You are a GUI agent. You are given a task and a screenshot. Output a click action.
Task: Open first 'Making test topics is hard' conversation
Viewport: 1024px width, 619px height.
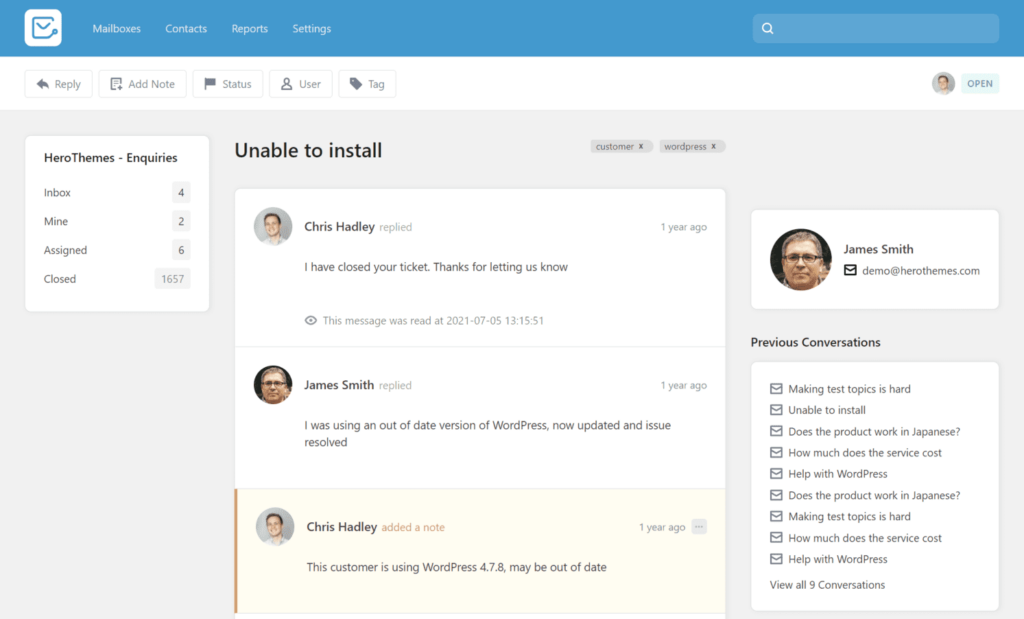point(849,389)
